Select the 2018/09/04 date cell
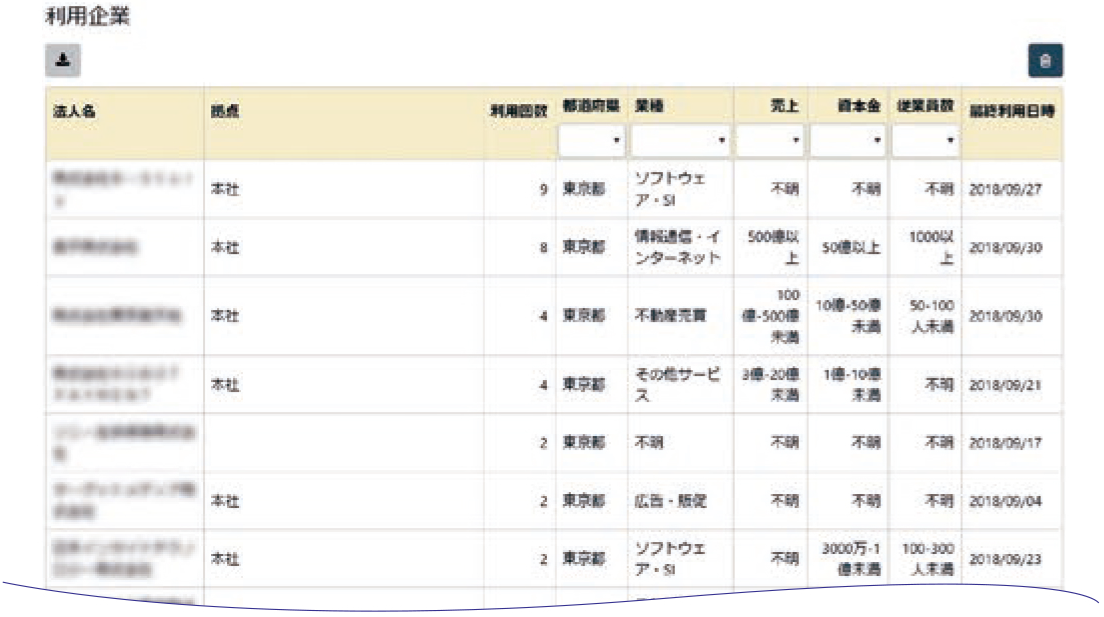Viewport: 1104px width, 617px height. (x=1005, y=501)
